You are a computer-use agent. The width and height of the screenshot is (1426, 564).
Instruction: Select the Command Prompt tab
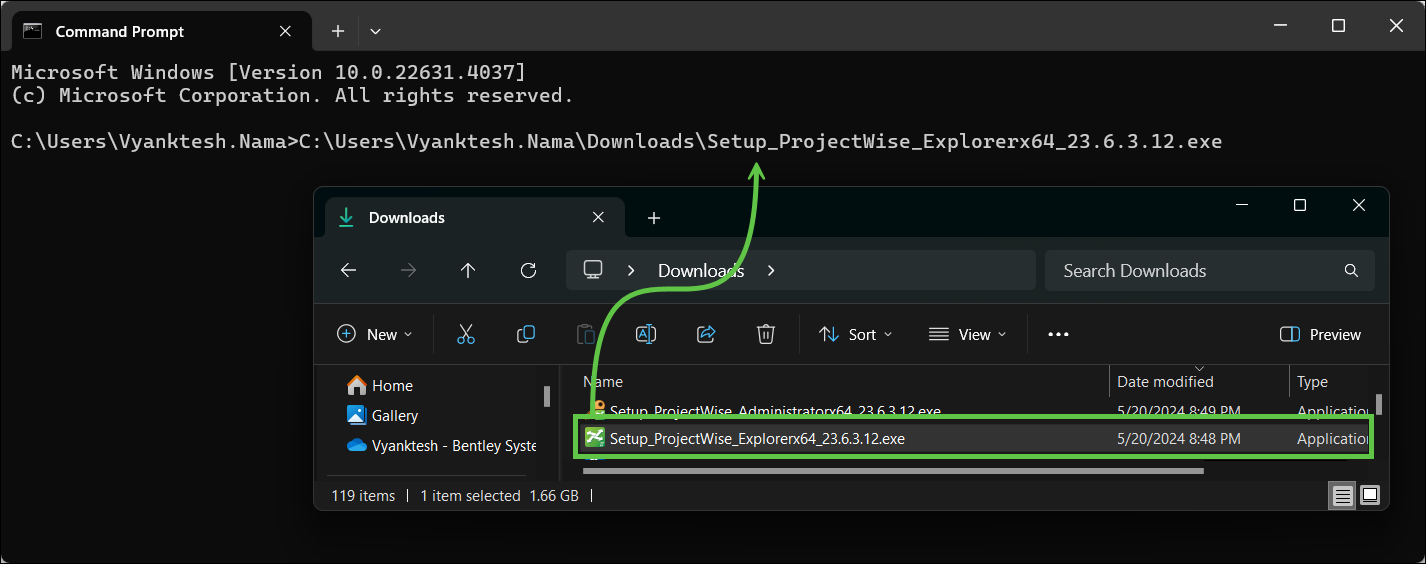pyautogui.click(x=160, y=31)
